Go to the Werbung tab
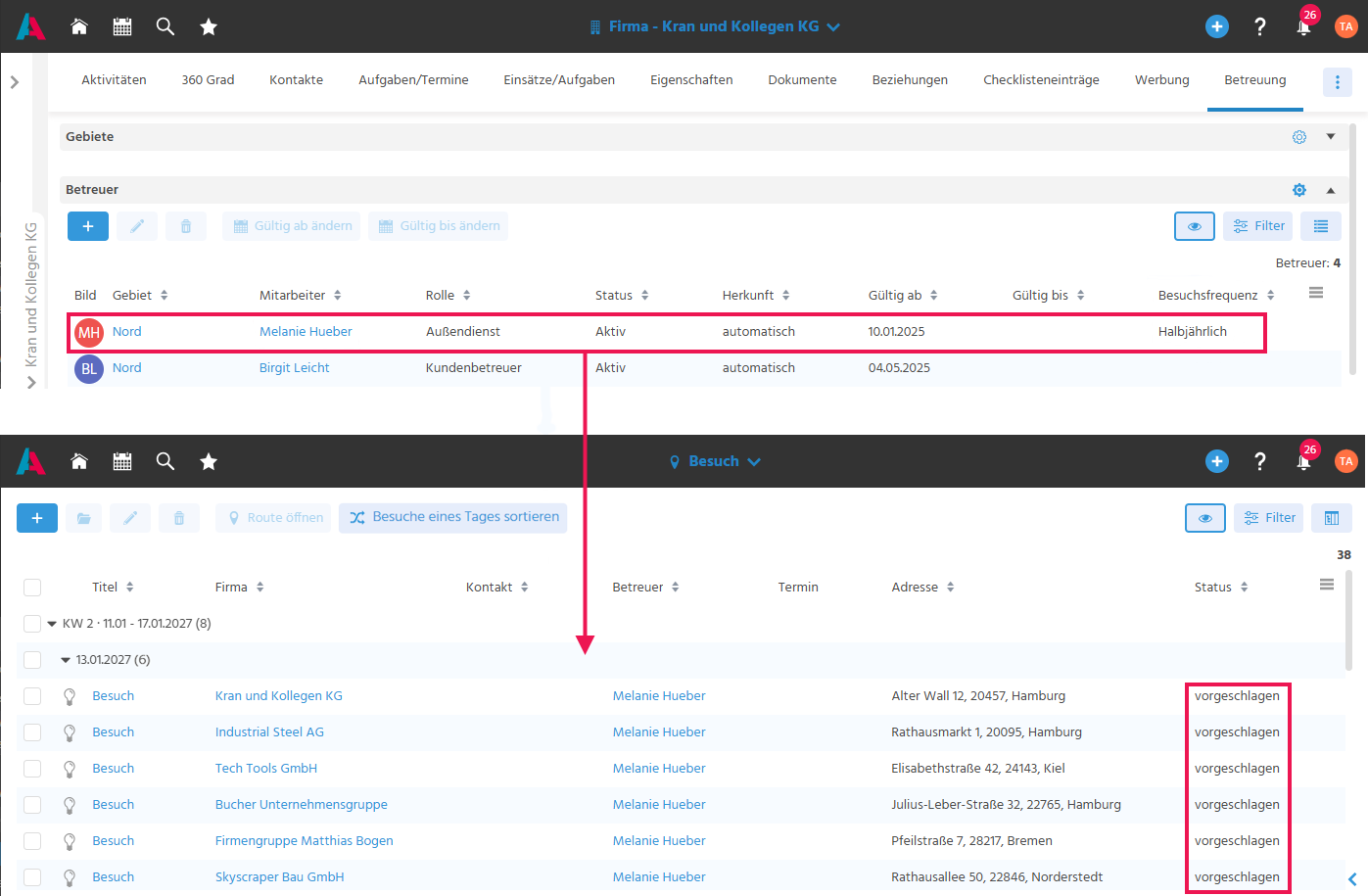 [x=1161, y=80]
